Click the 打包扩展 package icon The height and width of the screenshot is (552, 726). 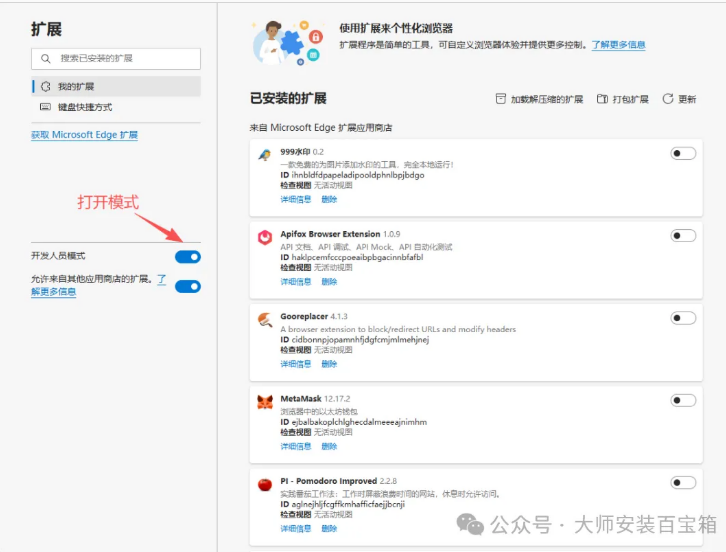point(603,99)
